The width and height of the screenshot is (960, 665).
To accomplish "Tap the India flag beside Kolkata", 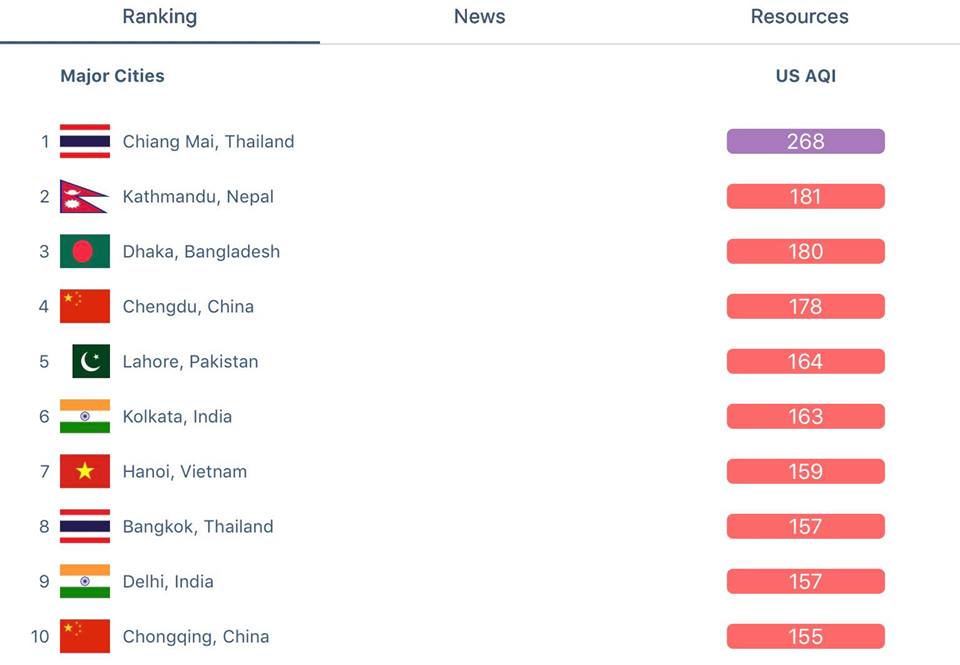I will (85, 416).
